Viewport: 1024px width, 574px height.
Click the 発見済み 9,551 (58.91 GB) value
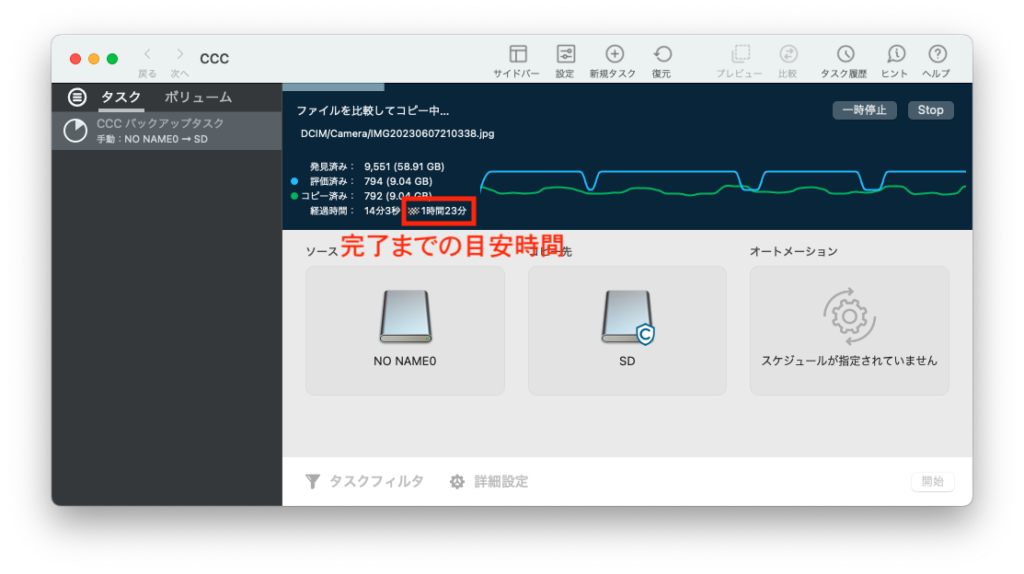(404, 167)
